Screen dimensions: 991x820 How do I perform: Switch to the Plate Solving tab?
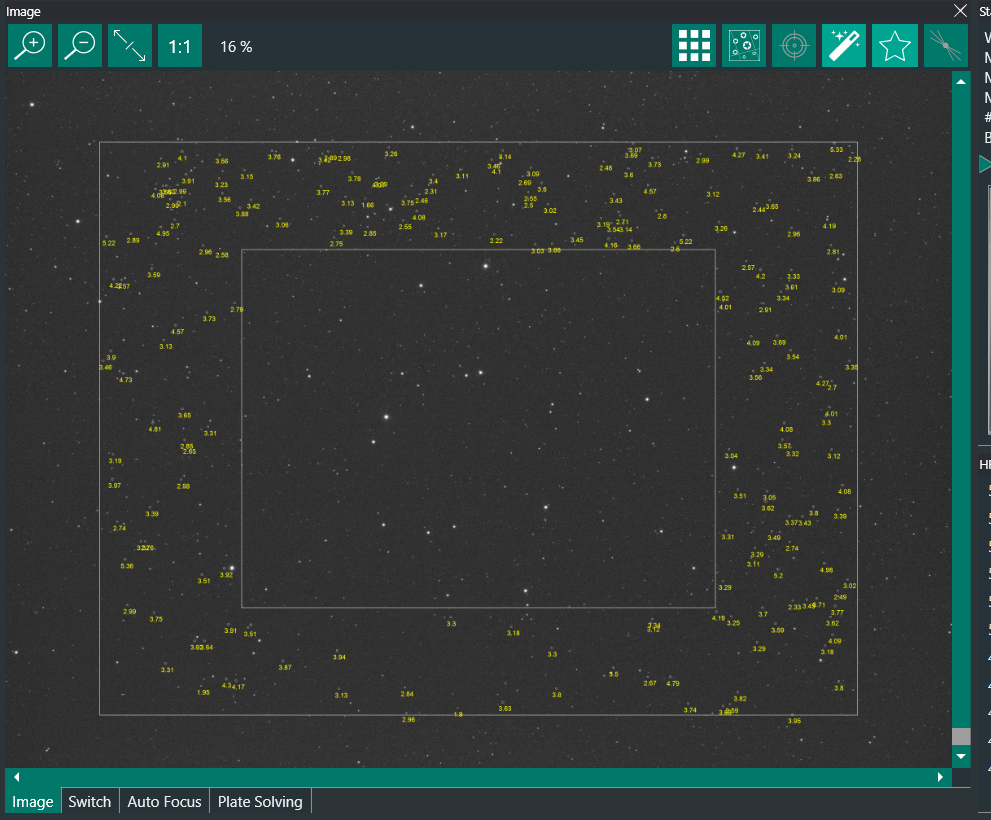point(260,802)
